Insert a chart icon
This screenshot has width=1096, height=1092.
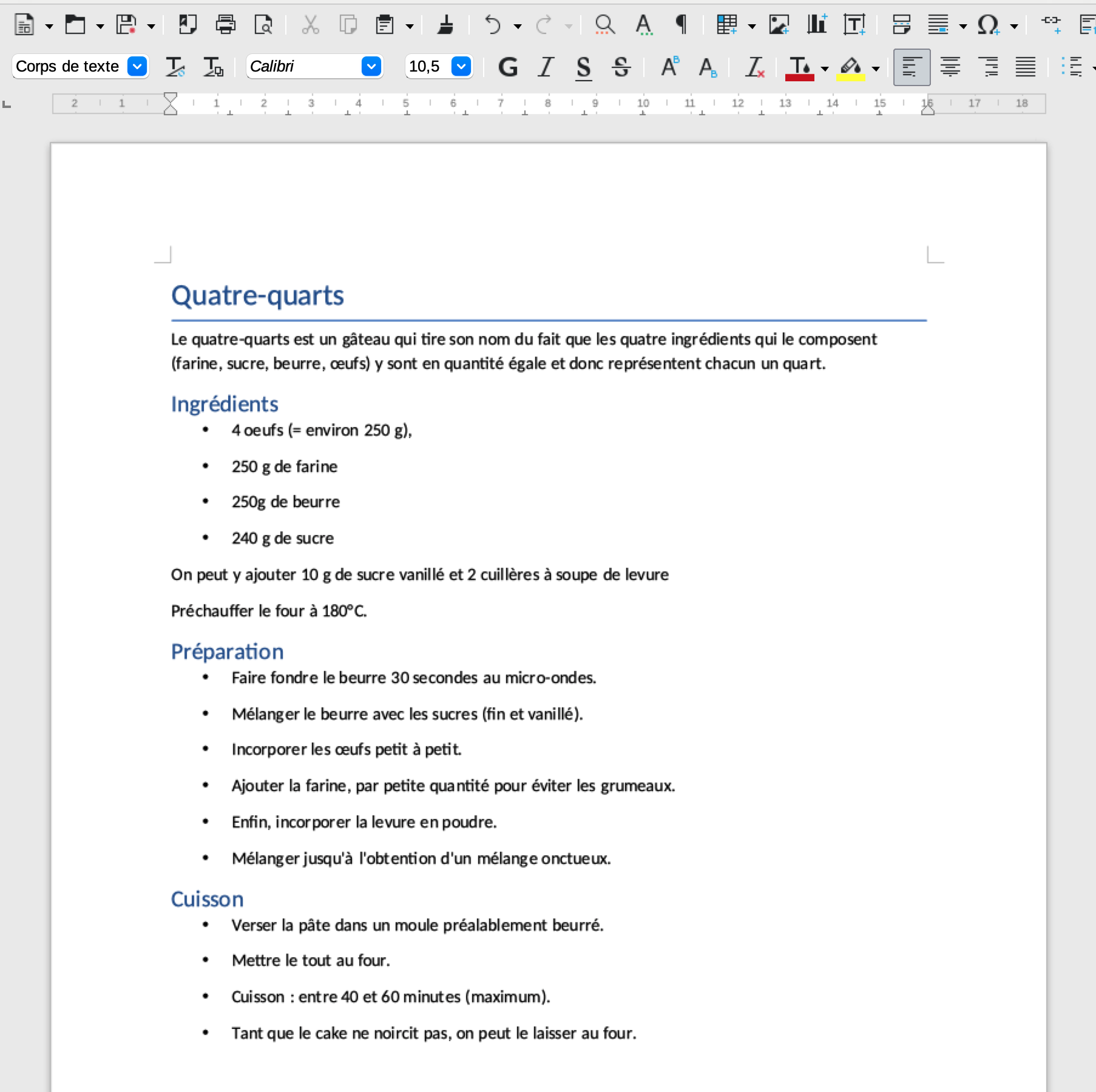pyautogui.click(x=817, y=25)
